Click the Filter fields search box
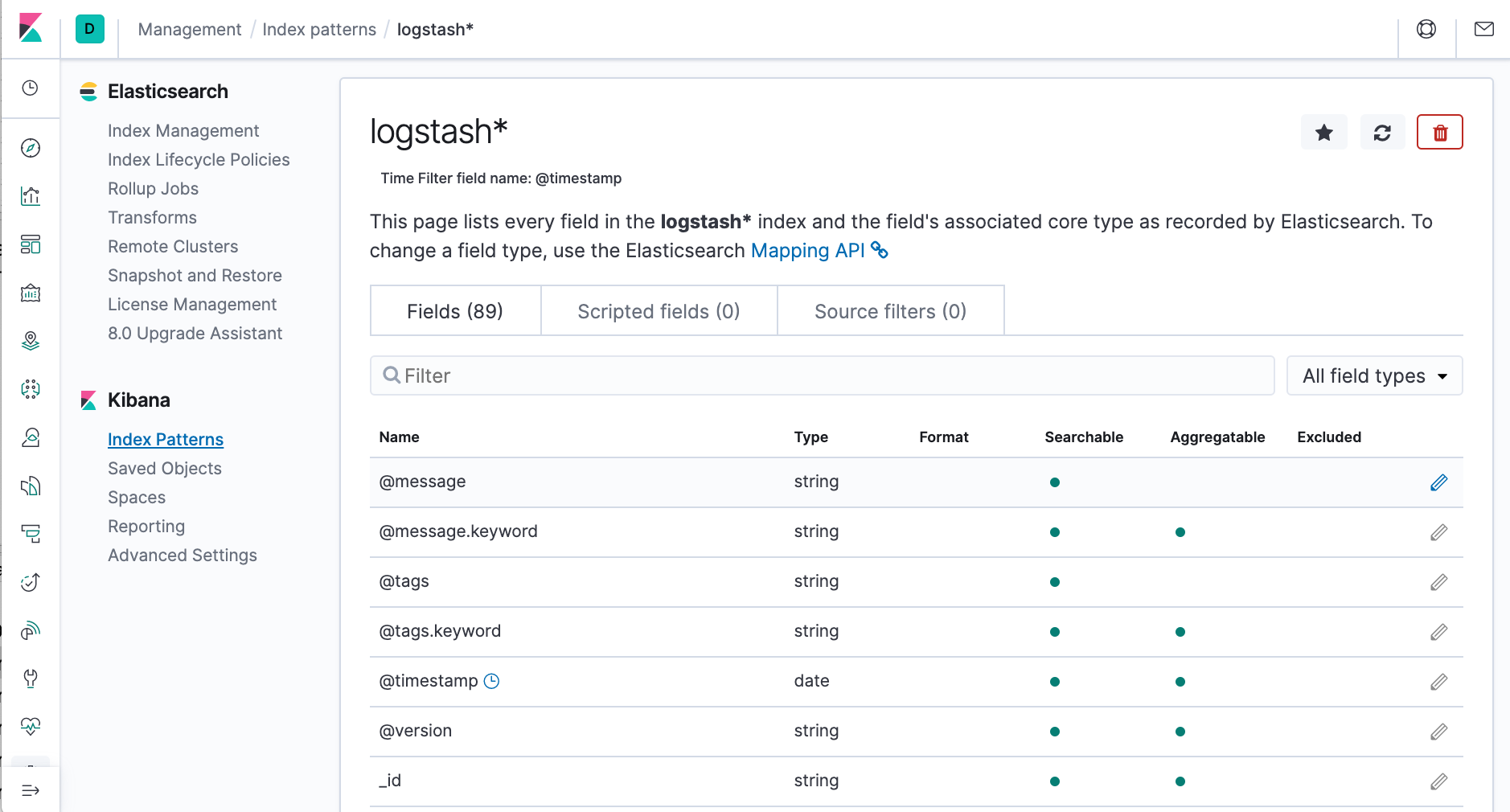 [822, 375]
